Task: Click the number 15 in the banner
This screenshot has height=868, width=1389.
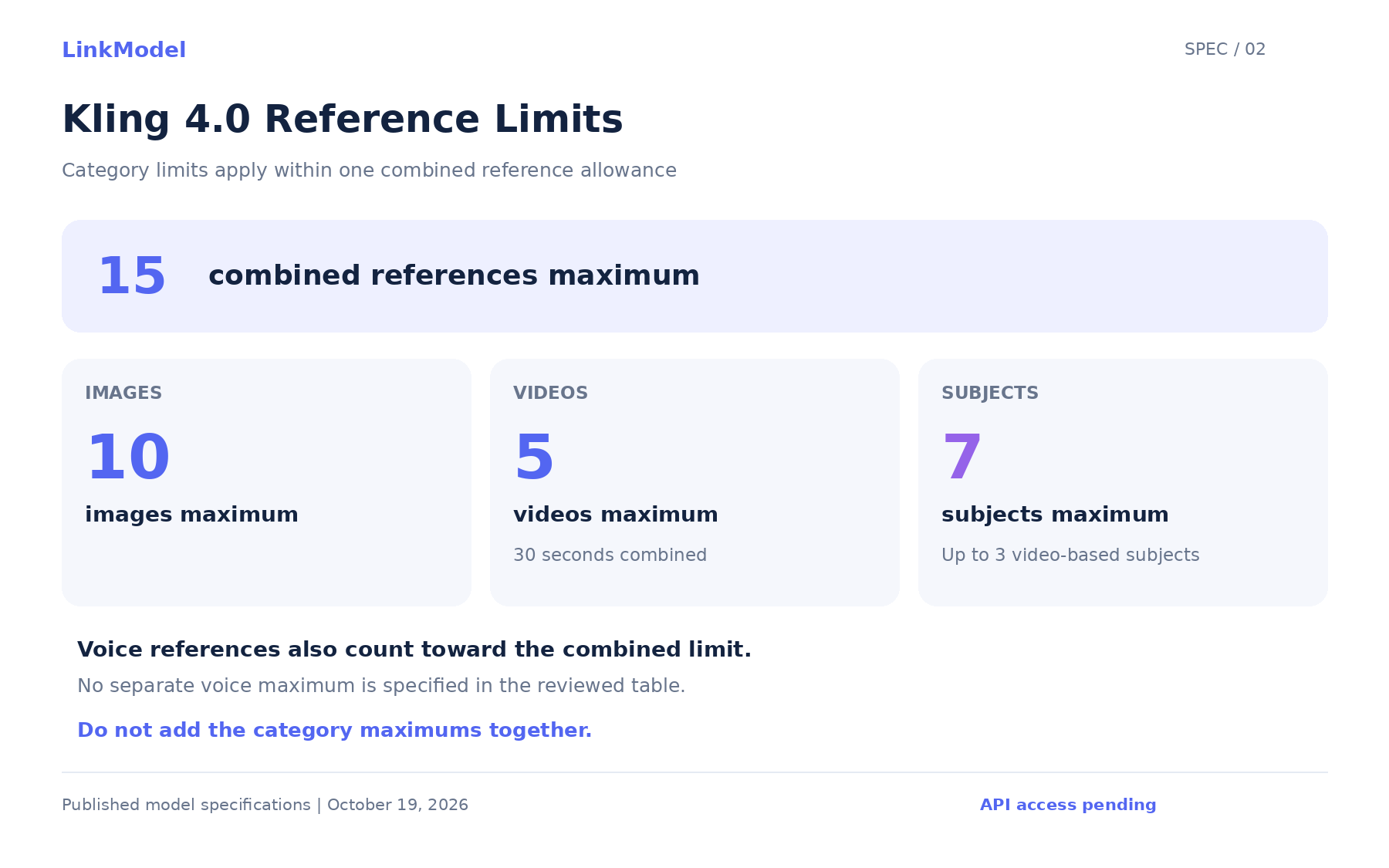Action: pyautogui.click(x=132, y=276)
